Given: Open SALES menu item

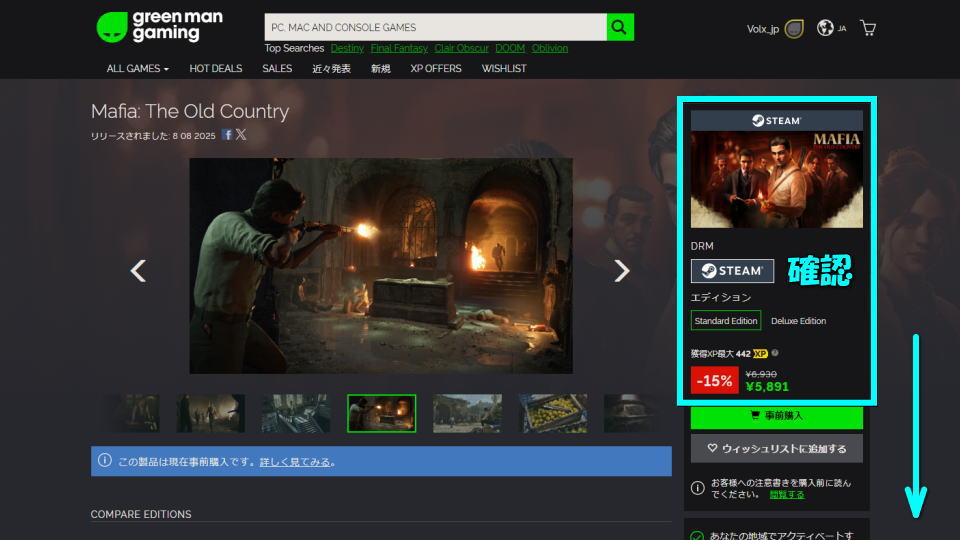Looking at the screenshot, I should pos(277,69).
